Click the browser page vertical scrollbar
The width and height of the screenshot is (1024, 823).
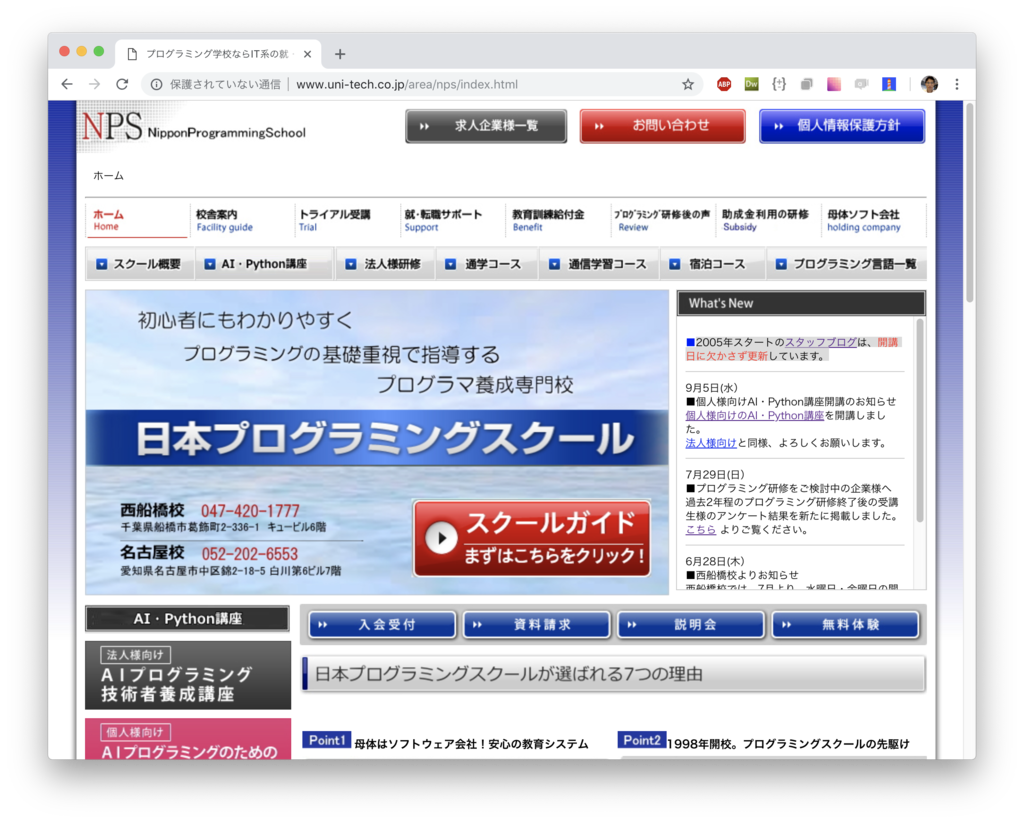[970, 202]
